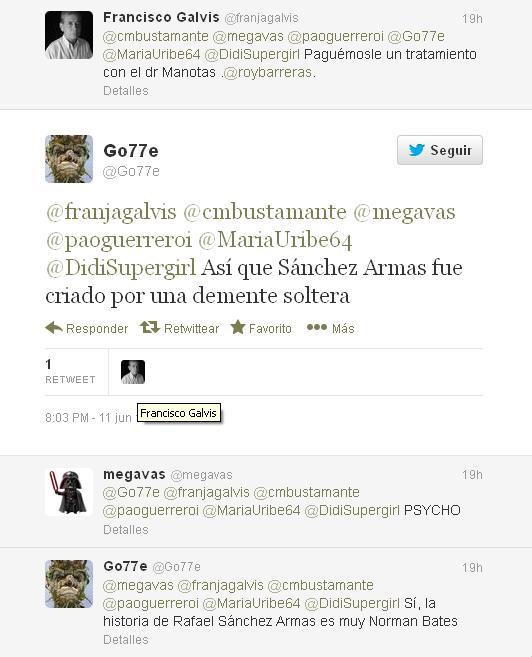Open megavas Darth Vader avatar
Viewport: 532px width, 657px height.
pyautogui.click(x=69, y=492)
